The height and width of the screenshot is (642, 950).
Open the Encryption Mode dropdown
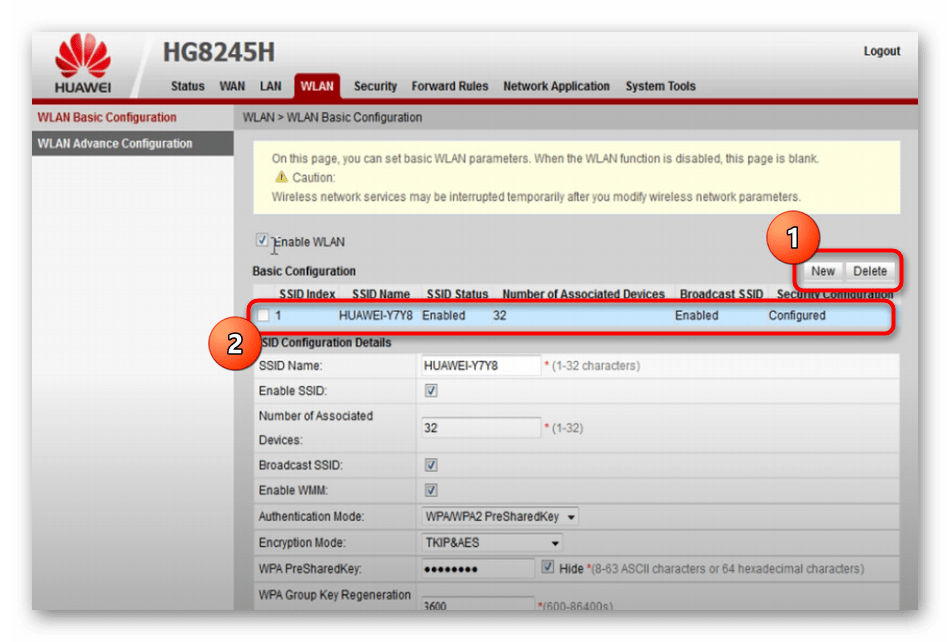pyautogui.click(x=491, y=542)
